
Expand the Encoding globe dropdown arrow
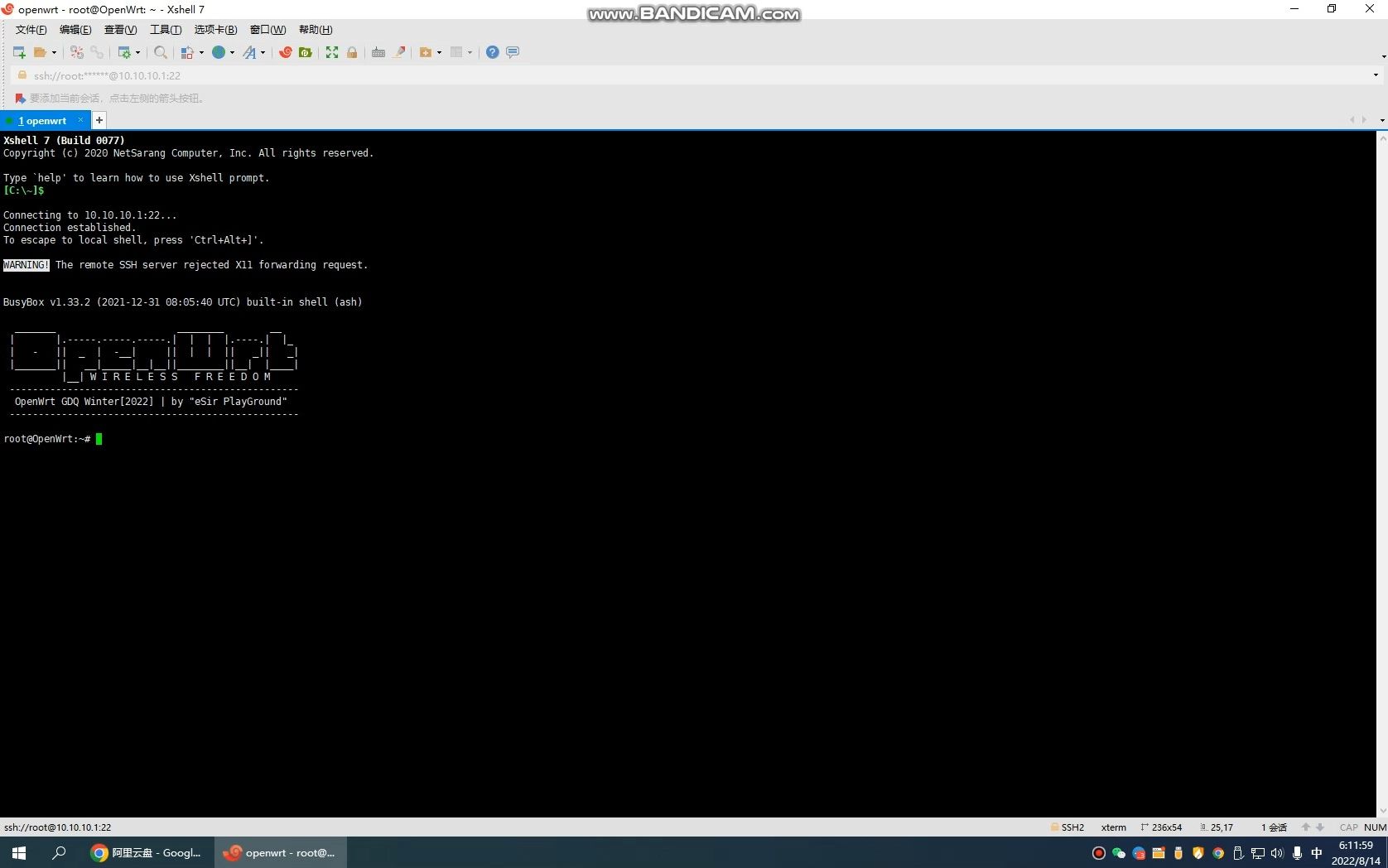(x=232, y=52)
